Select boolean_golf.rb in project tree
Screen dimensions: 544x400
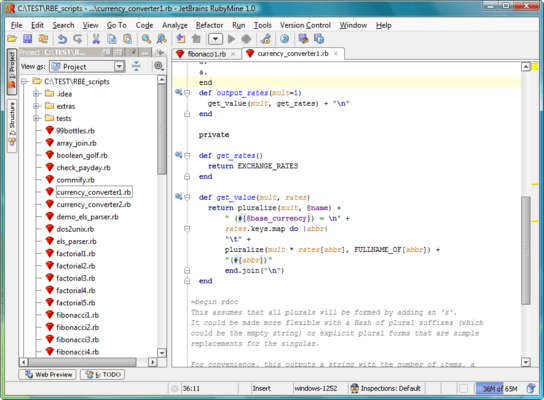click(82, 155)
